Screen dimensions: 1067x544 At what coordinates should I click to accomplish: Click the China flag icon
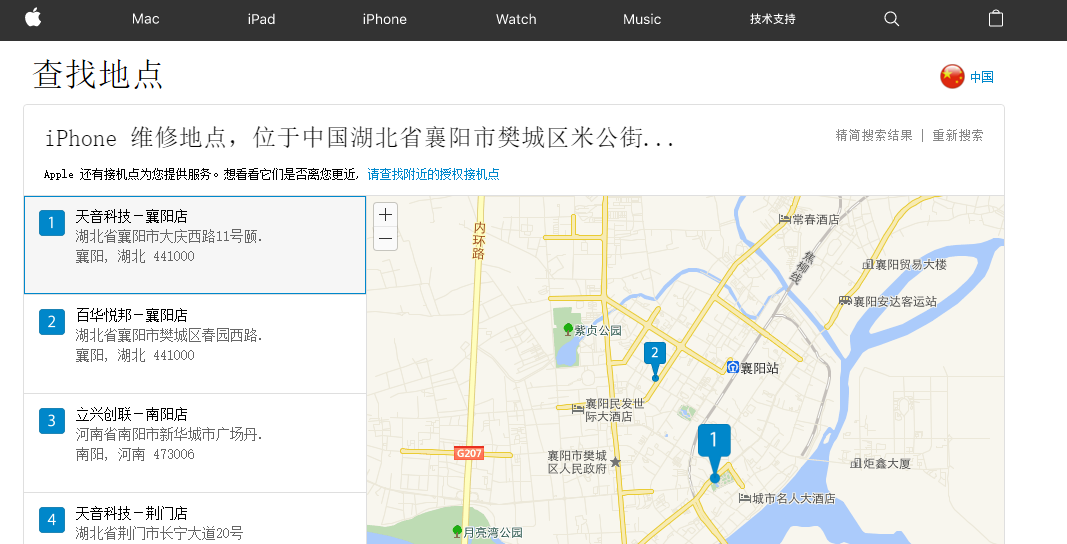952,77
